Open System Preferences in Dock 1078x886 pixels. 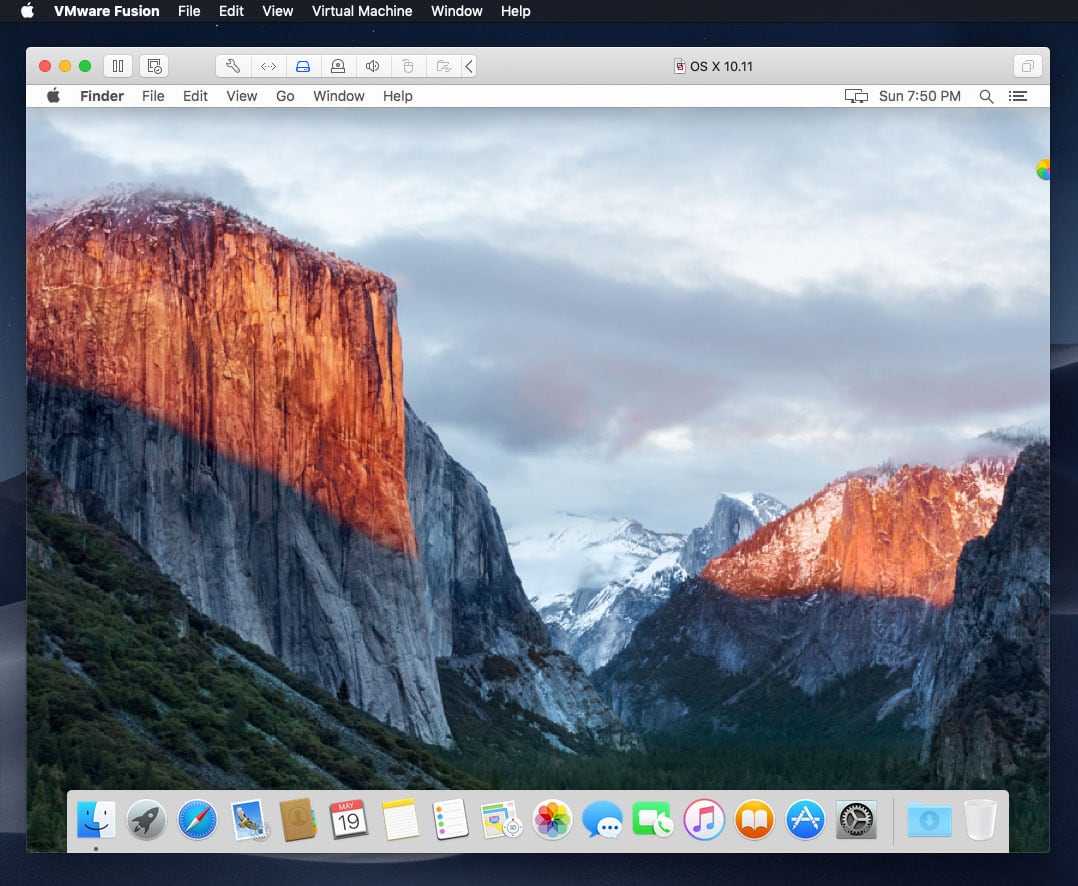click(856, 821)
